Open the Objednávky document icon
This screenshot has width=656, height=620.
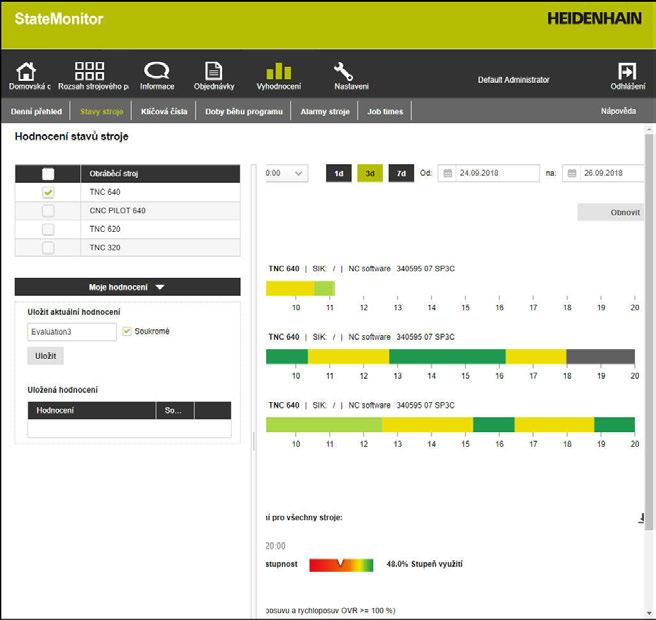(x=214, y=71)
